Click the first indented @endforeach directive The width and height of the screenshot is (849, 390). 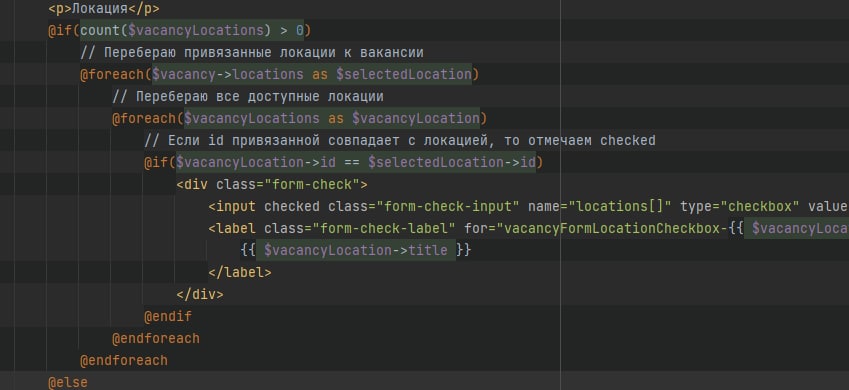[x=156, y=339]
